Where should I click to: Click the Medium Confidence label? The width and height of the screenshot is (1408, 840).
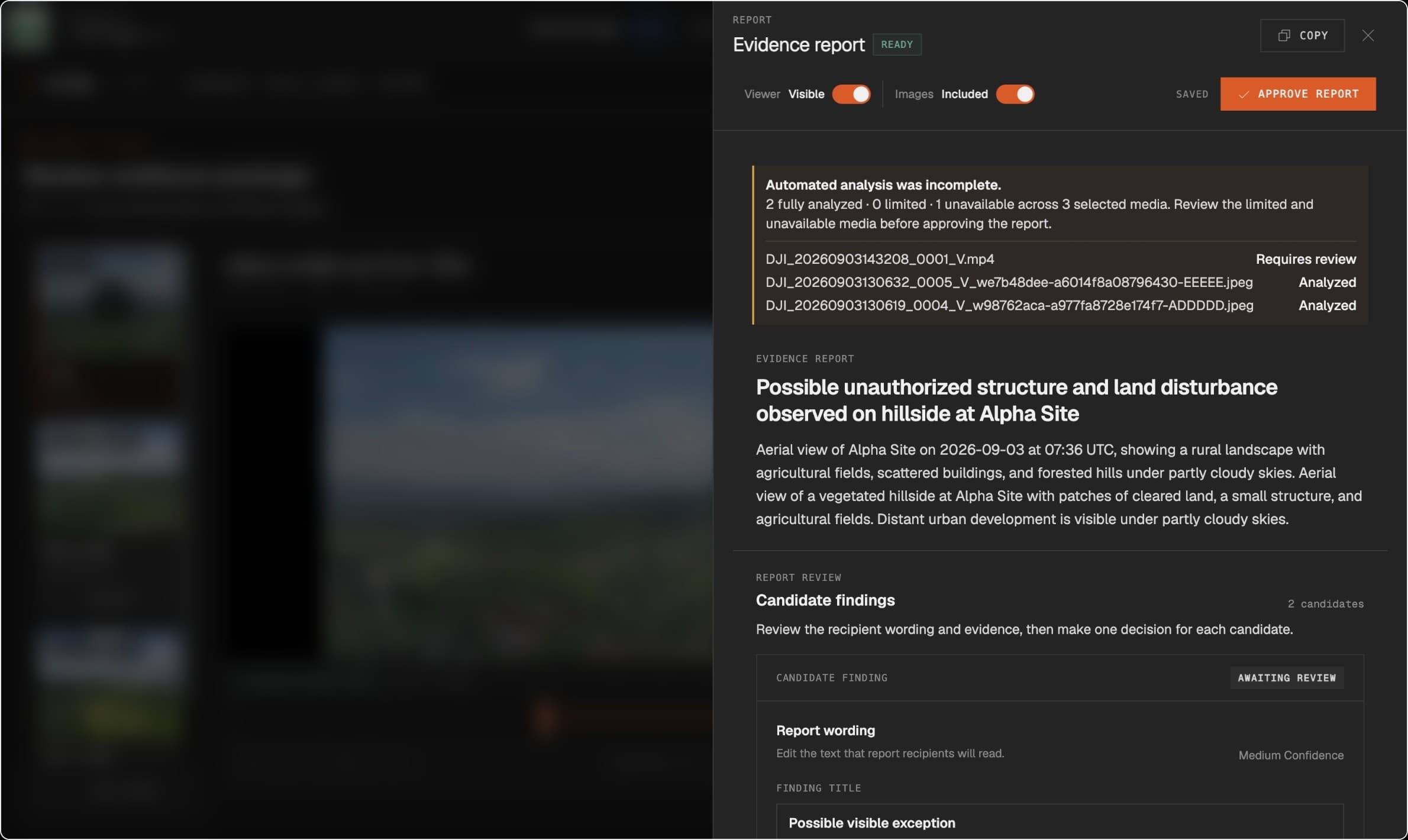[x=1291, y=755]
